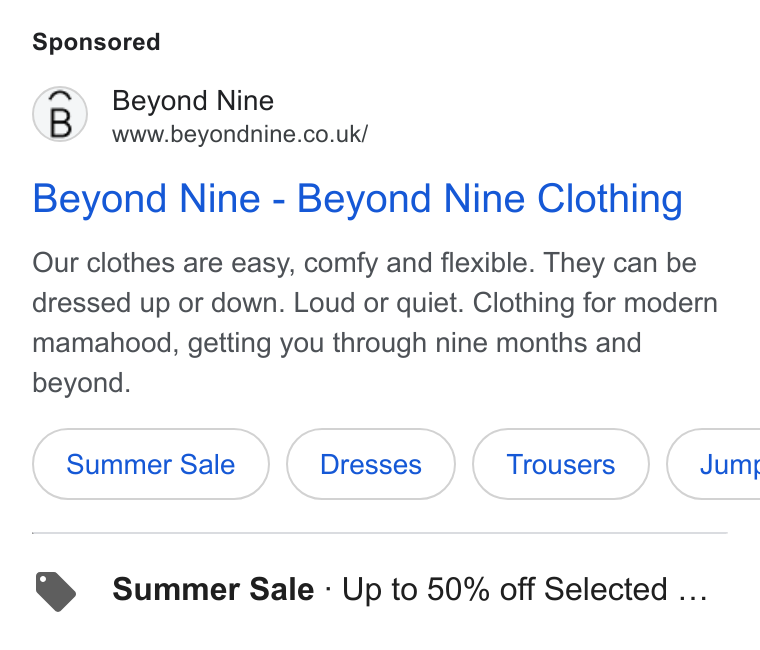Select the Trousers sitelink chip
The width and height of the screenshot is (760, 650).
pos(561,464)
